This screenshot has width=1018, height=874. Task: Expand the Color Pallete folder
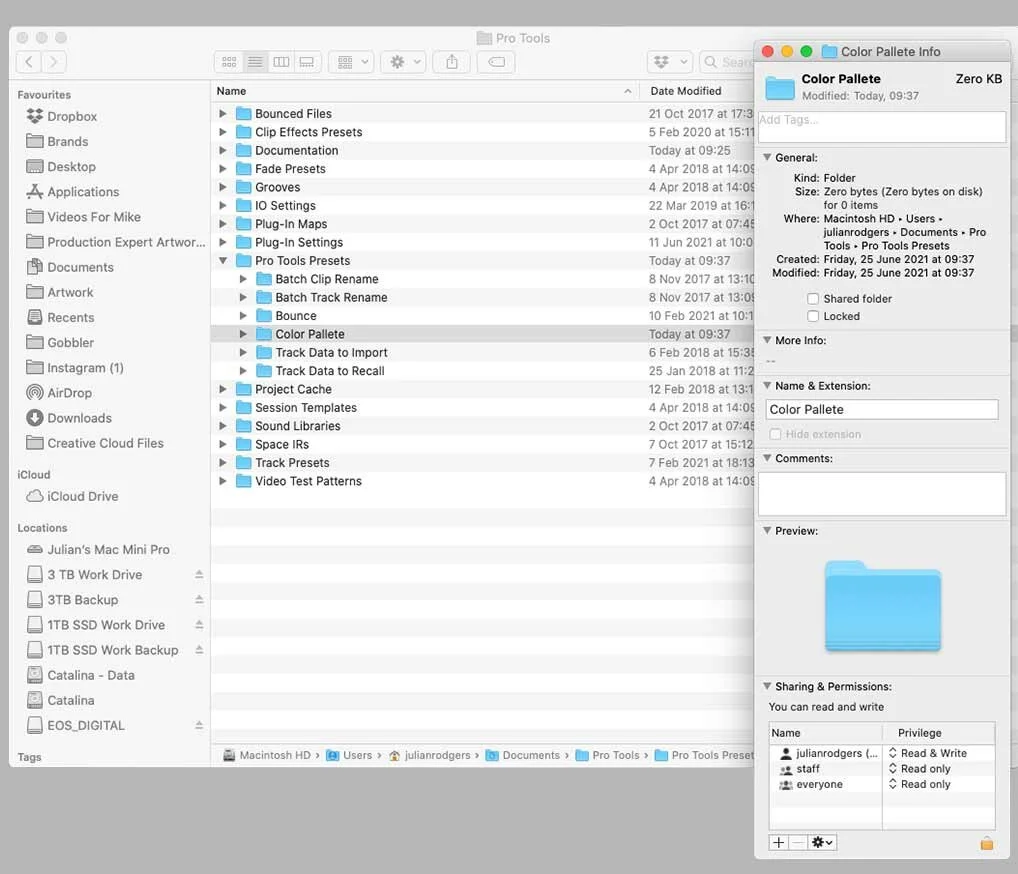(243, 334)
